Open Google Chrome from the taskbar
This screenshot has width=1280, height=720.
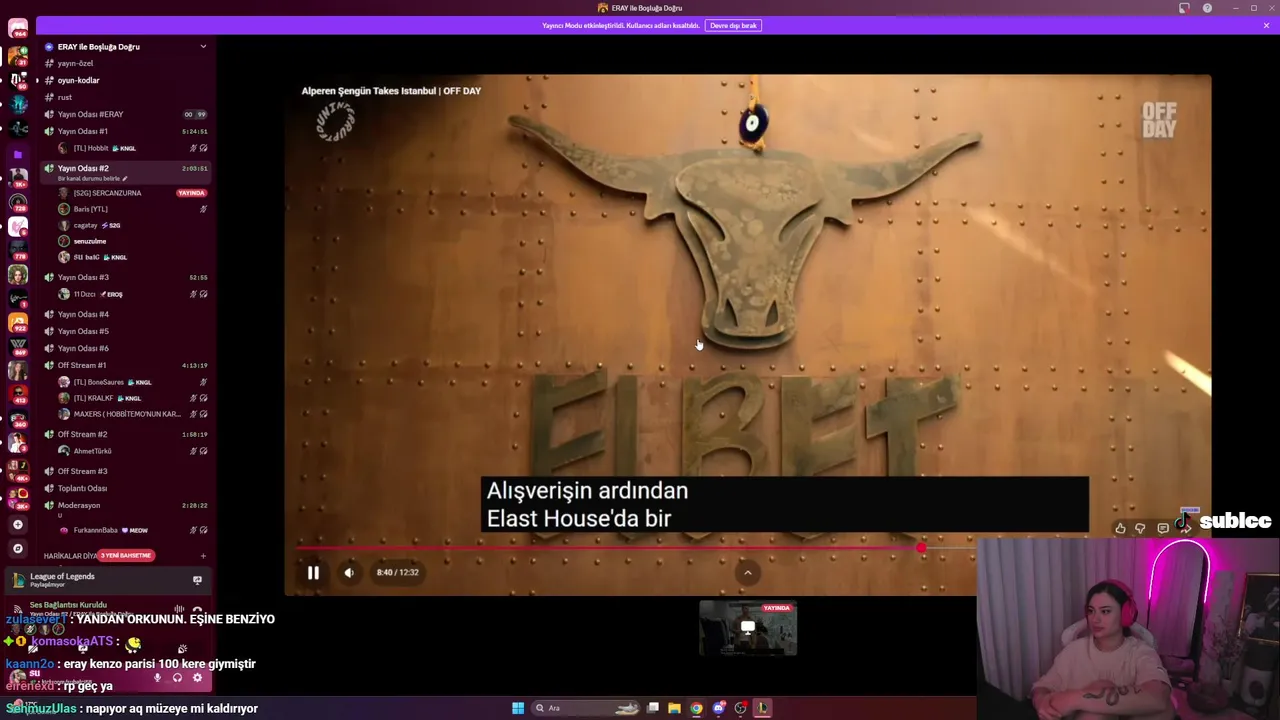tap(696, 708)
